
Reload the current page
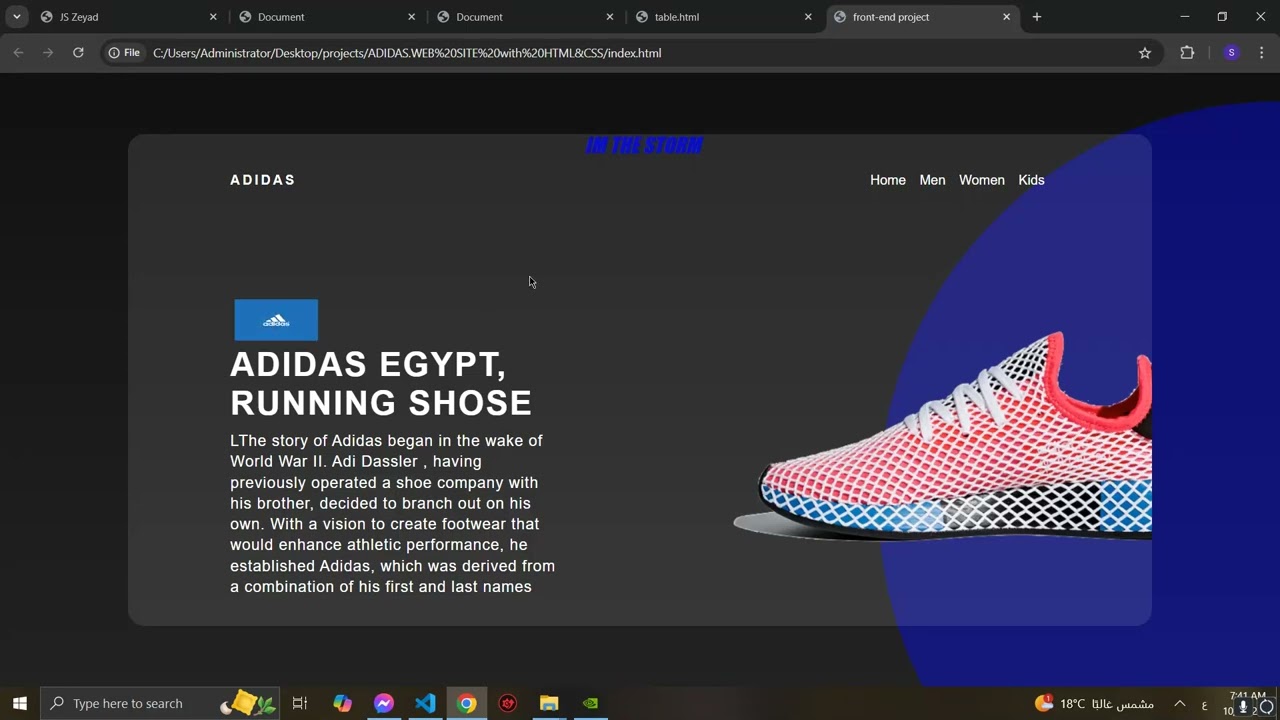pos(78,53)
